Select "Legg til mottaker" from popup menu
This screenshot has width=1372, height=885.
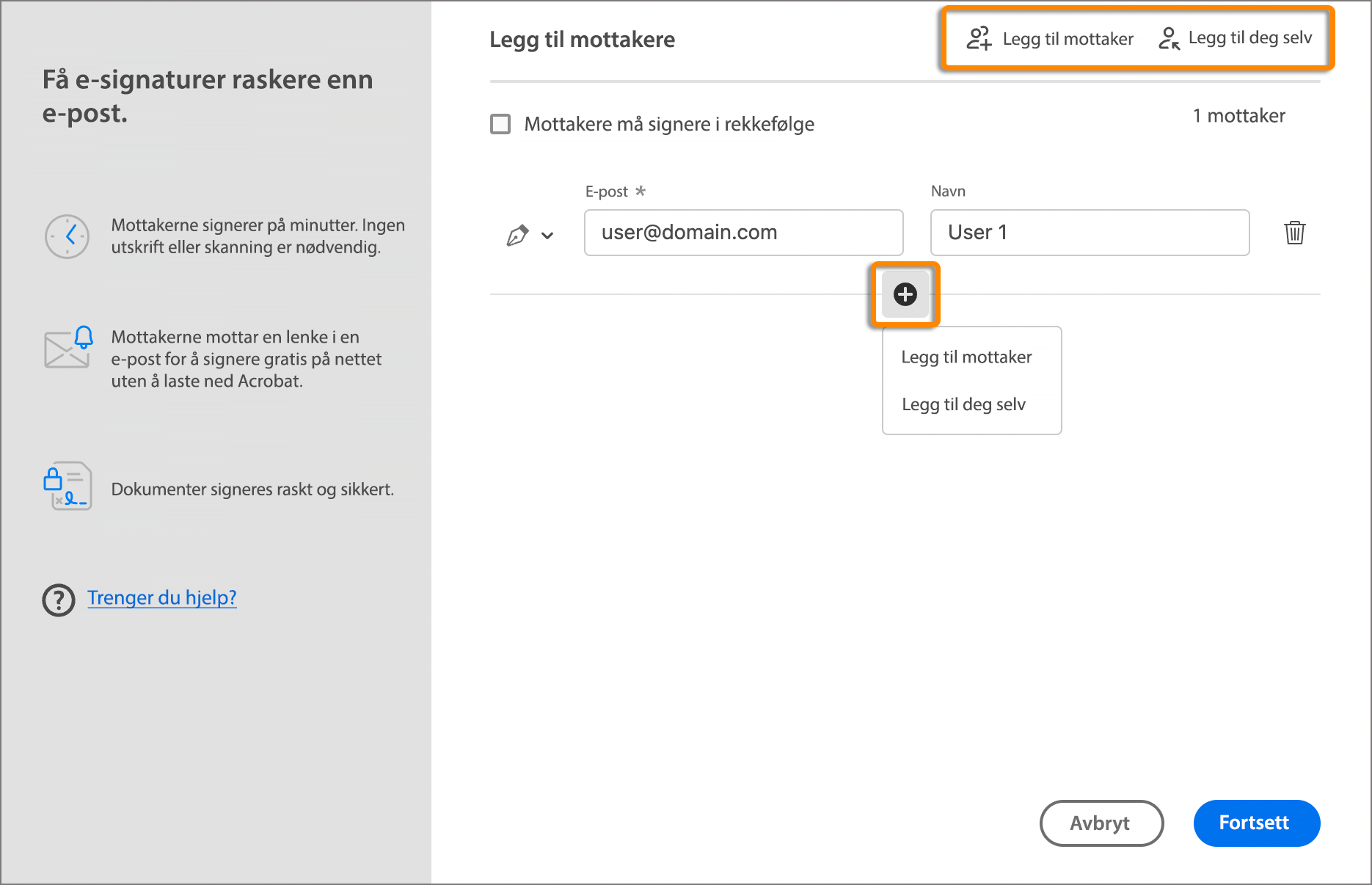966,357
